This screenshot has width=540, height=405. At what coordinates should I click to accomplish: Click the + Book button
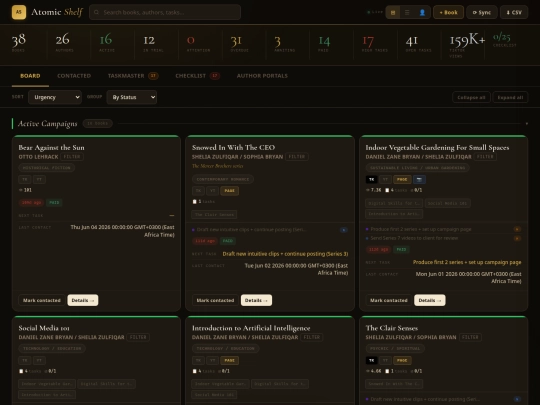coord(448,12)
